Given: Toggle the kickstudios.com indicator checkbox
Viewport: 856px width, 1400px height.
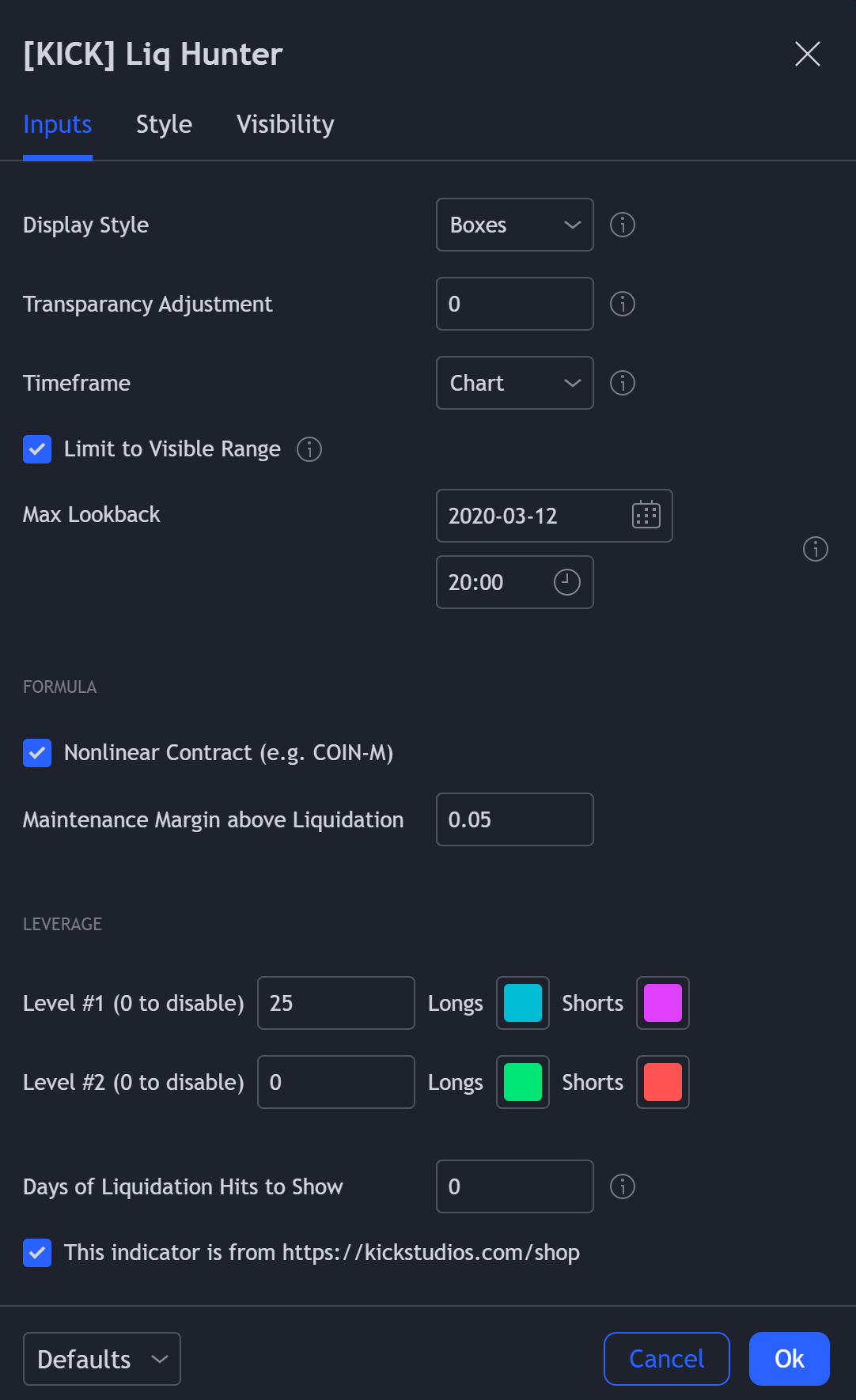Looking at the screenshot, I should tap(37, 1253).
